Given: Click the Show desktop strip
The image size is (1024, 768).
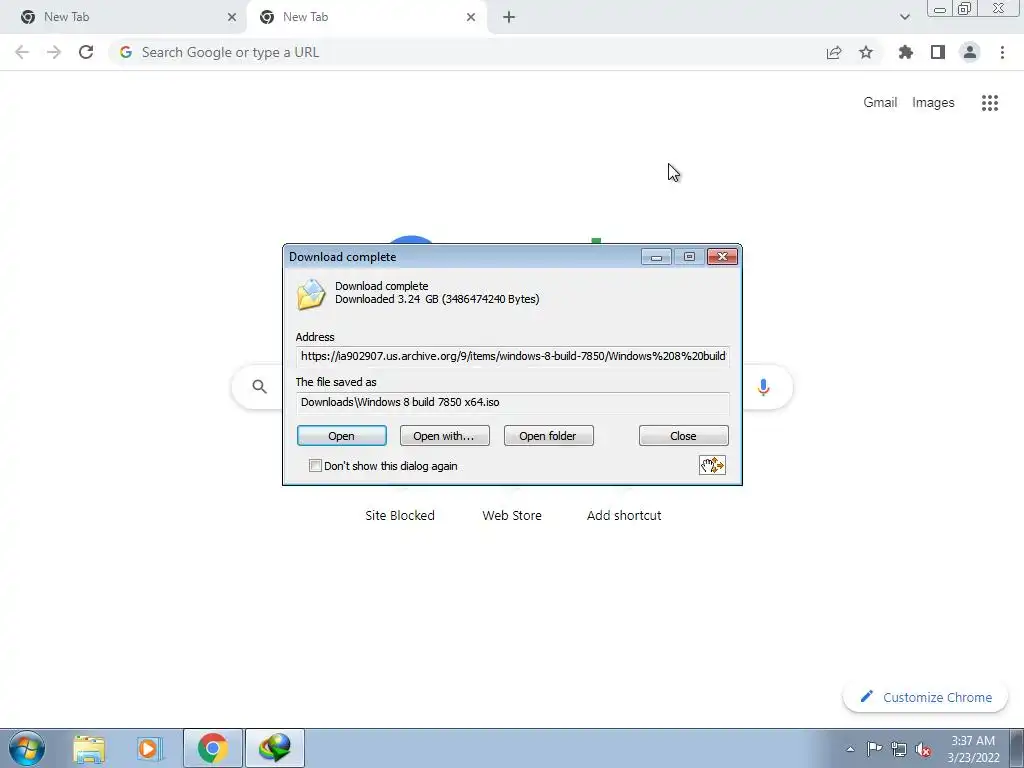Looking at the screenshot, I should (1017, 748).
